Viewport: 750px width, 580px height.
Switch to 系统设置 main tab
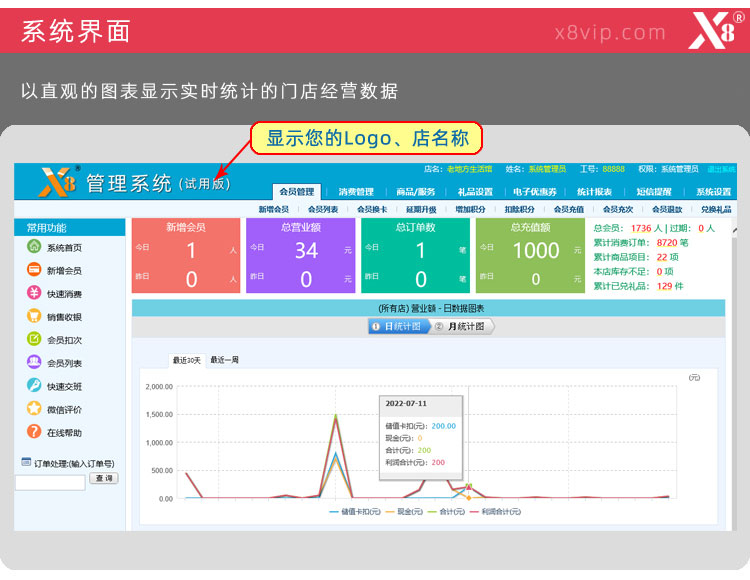pyautogui.click(x=713, y=192)
